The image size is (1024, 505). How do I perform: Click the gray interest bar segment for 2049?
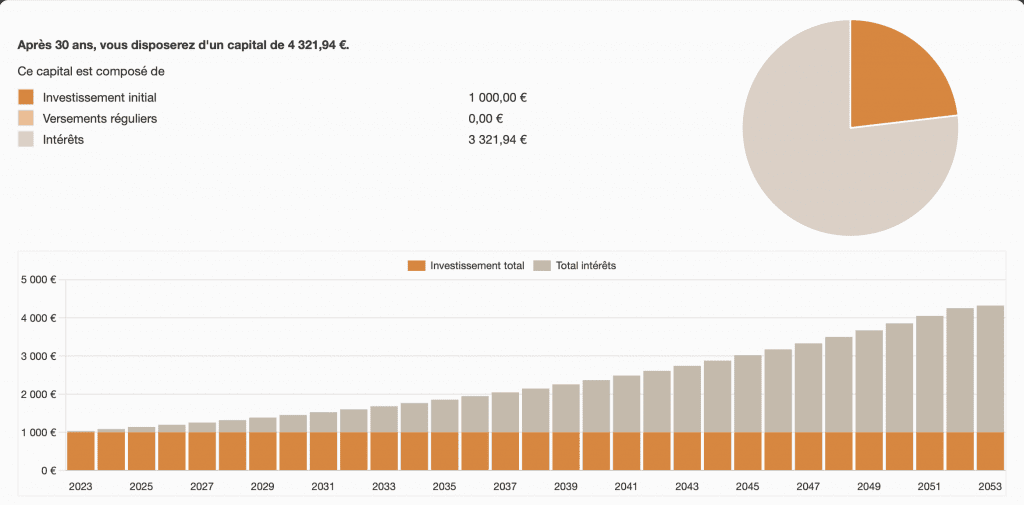point(868,381)
